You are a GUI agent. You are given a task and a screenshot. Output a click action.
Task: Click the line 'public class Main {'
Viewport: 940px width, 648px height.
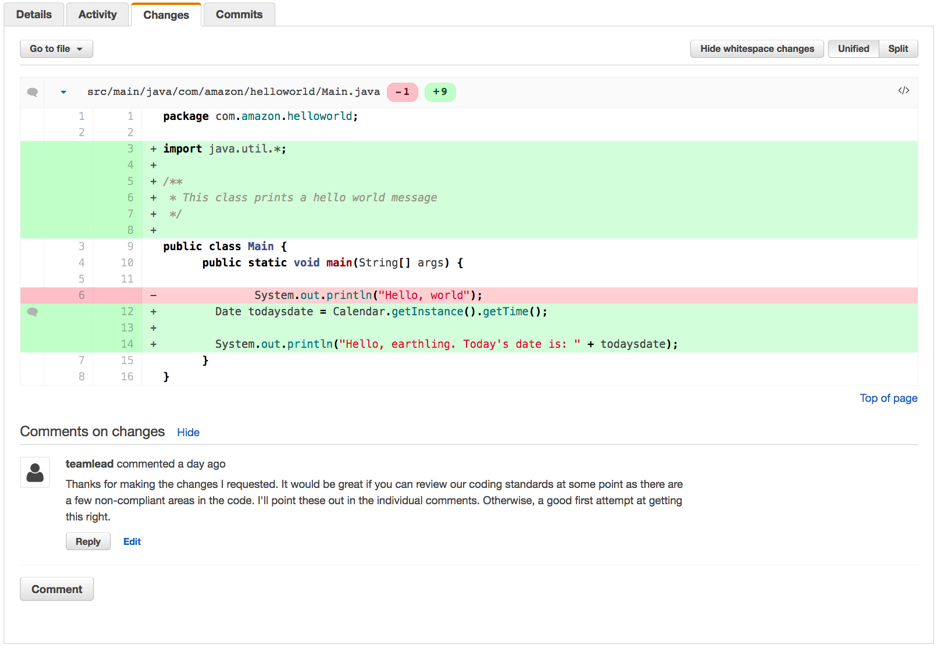(469, 246)
